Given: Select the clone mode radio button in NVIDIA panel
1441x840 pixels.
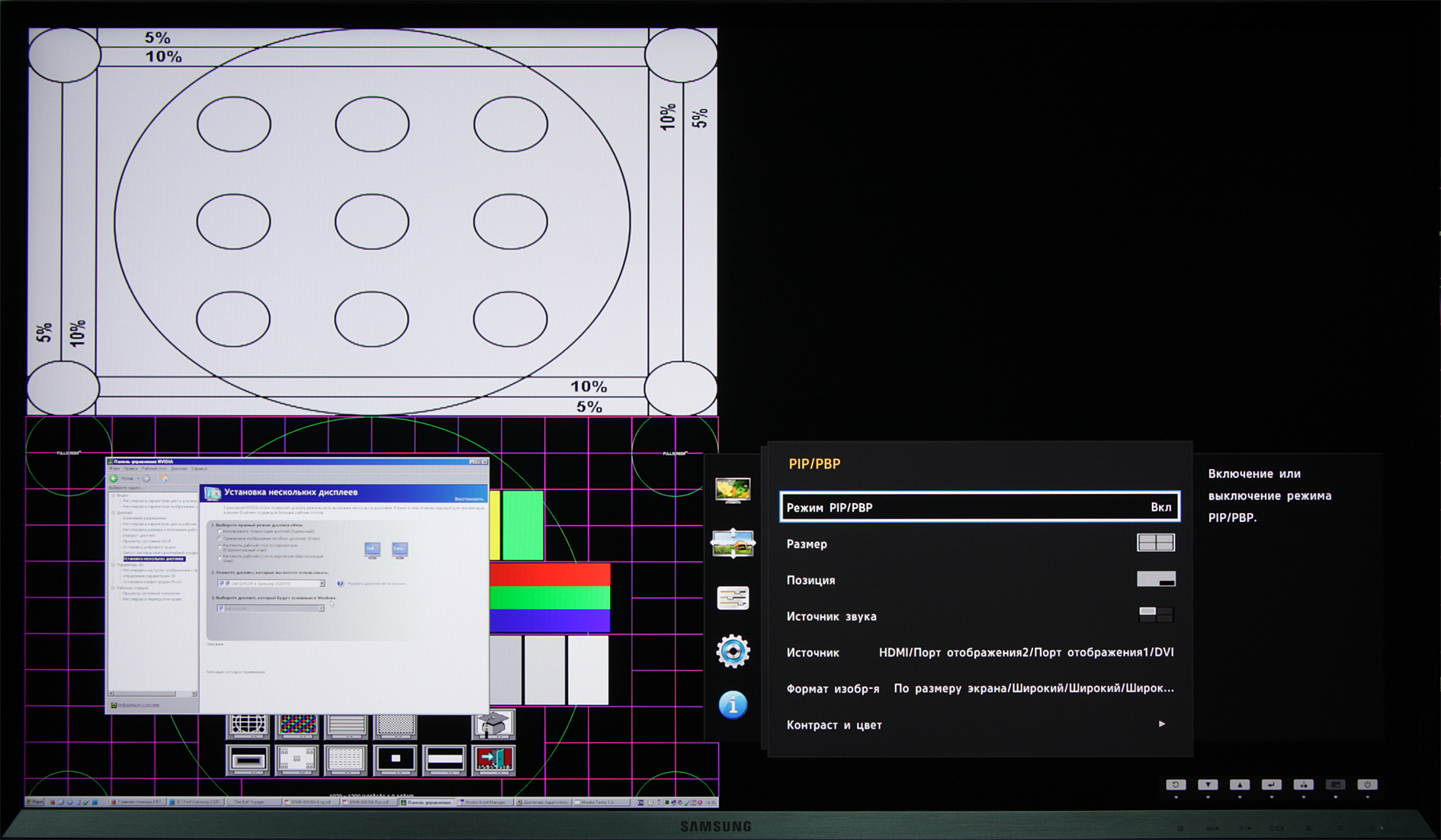Looking at the screenshot, I should click(220, 539).
